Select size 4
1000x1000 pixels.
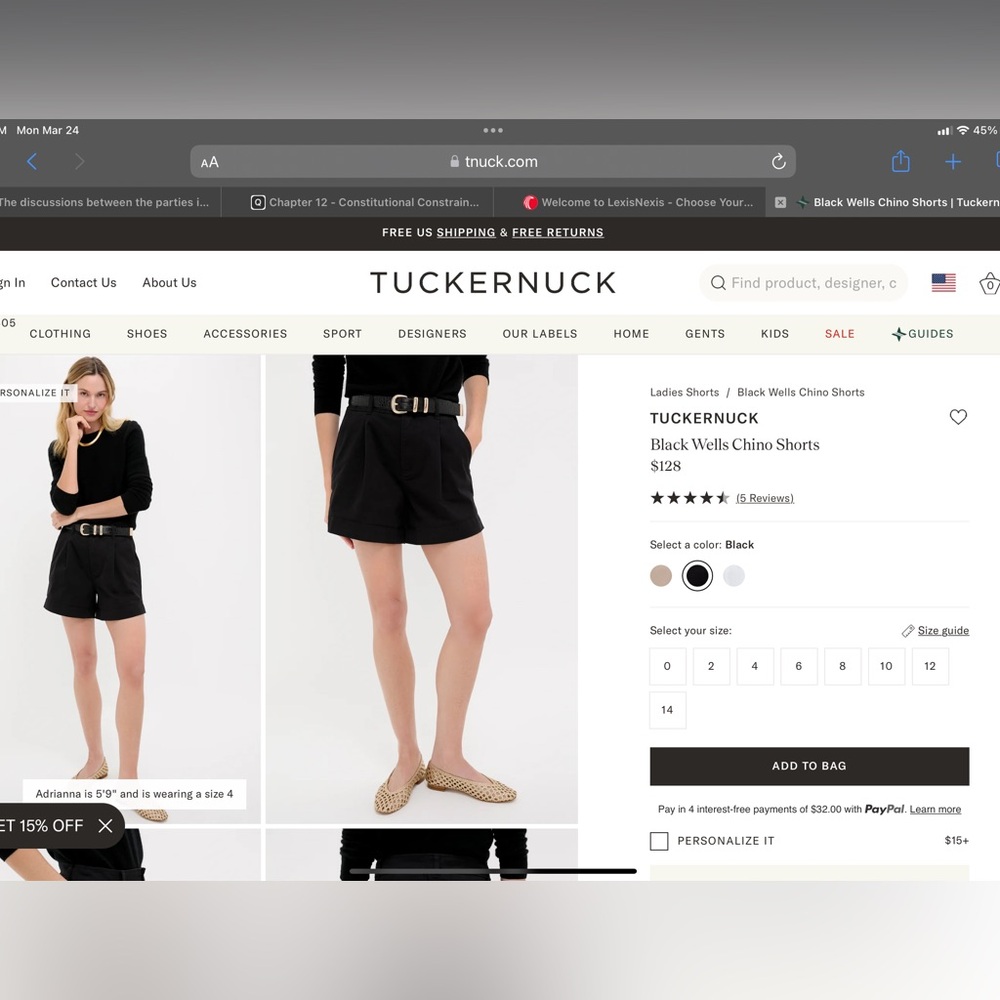[755, 666]
